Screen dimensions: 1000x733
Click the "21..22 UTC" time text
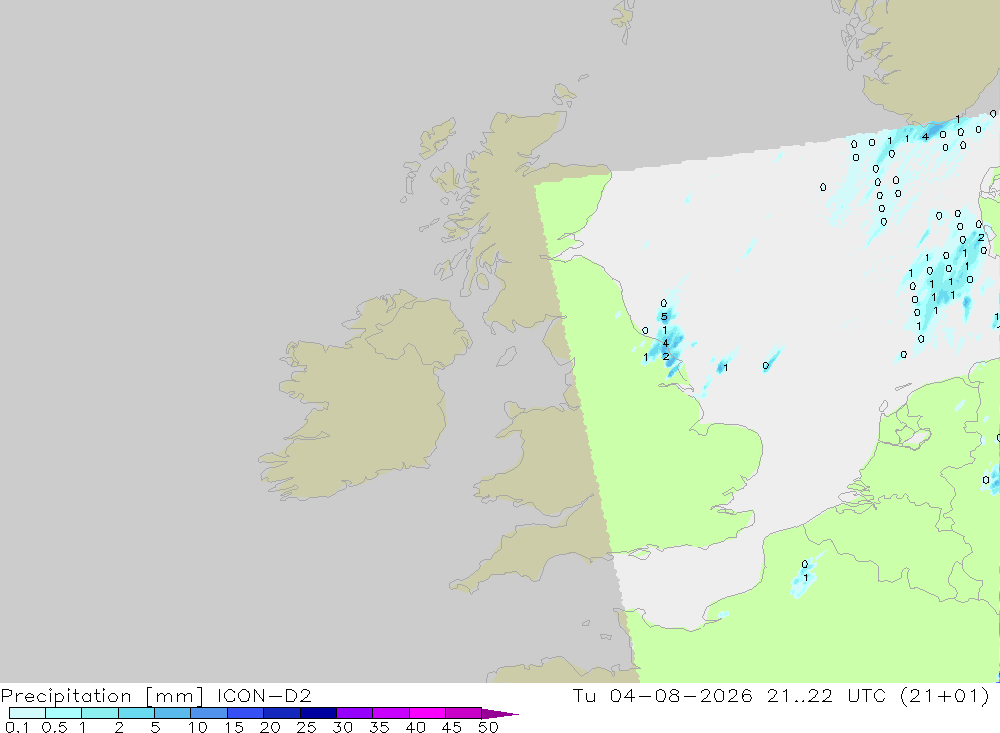[x=827, y=695]
